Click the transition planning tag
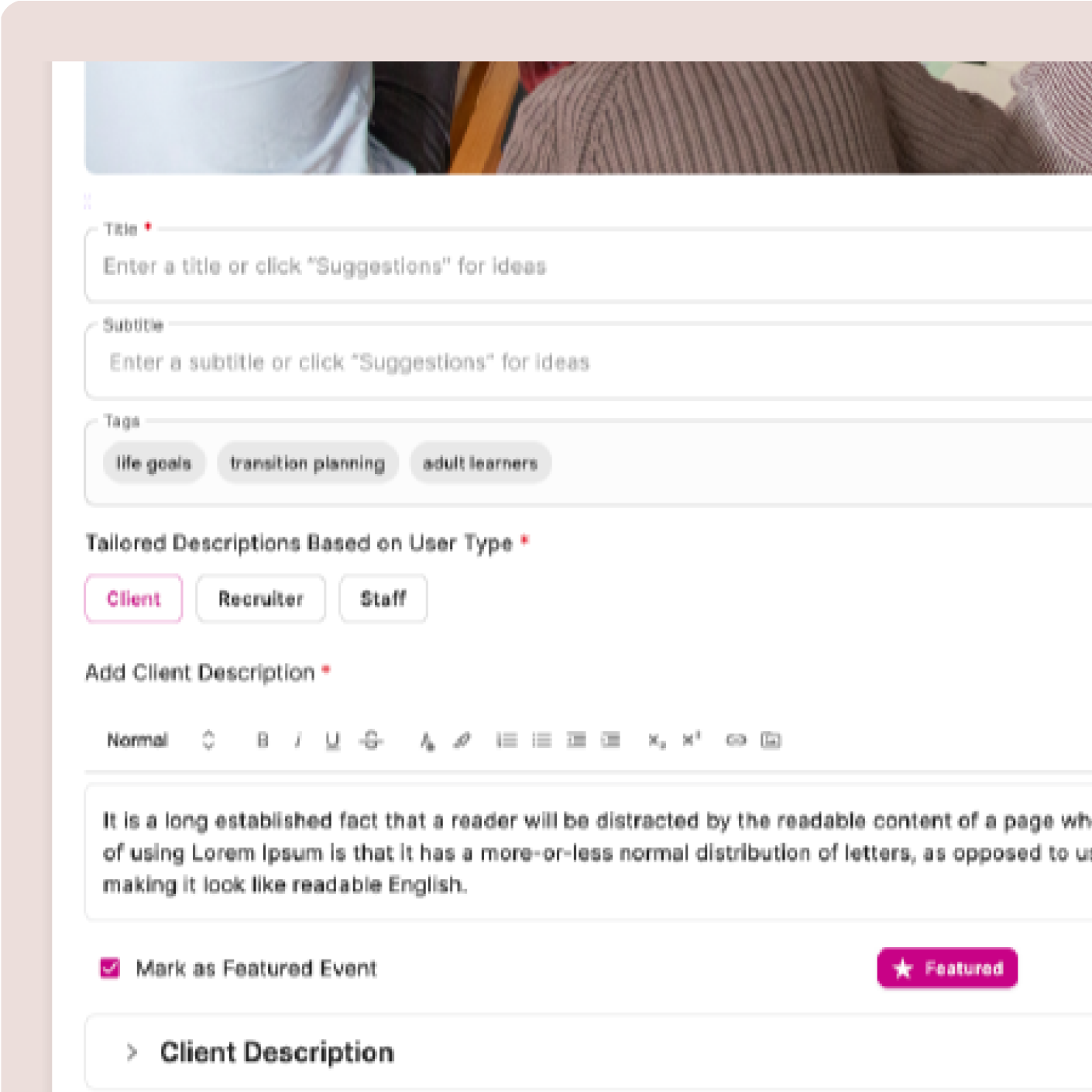The image size is (1092, 1092). pyautogui.click(x=307, y=462)
